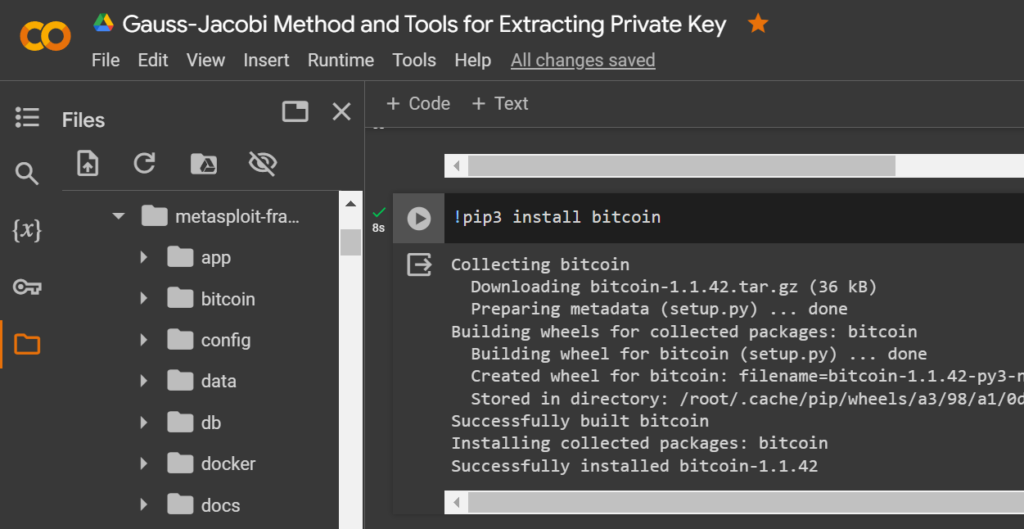Expand the bitcoin folder
The width and height of the screenshot is (1024, 529).
click(x=144, y=298)
